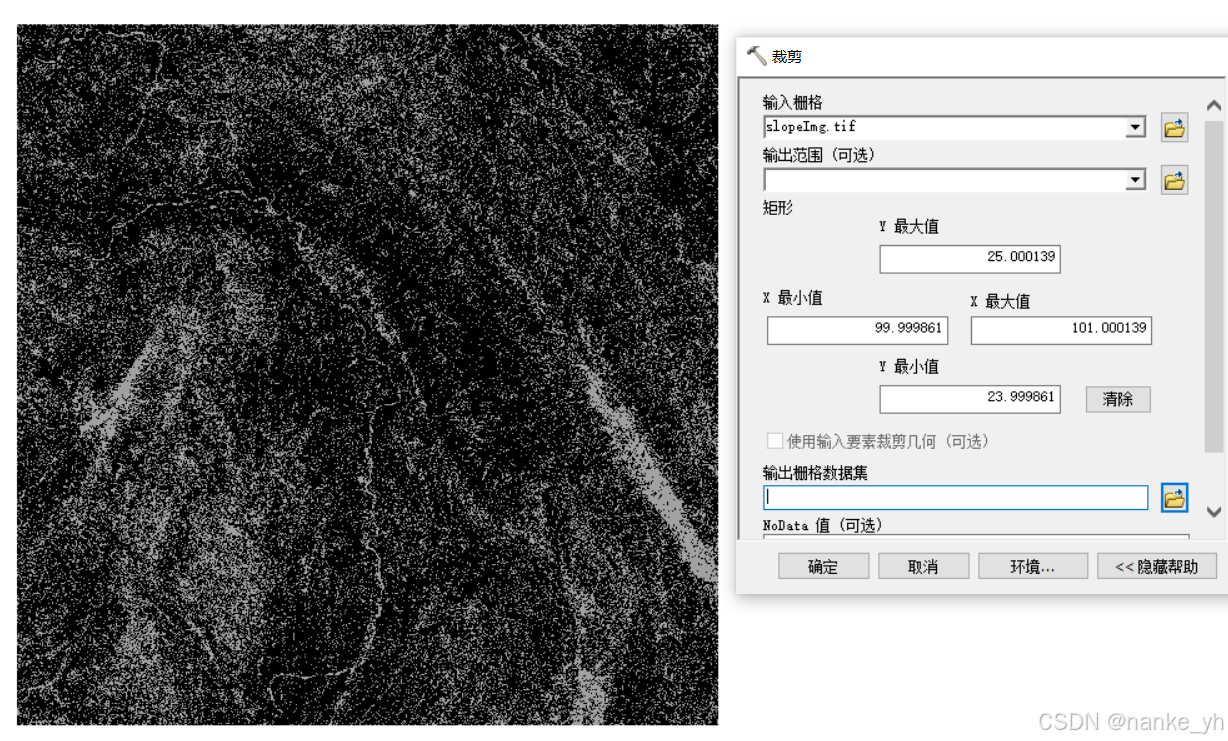Click the 输出栅格数据集 label

[815, 473]
